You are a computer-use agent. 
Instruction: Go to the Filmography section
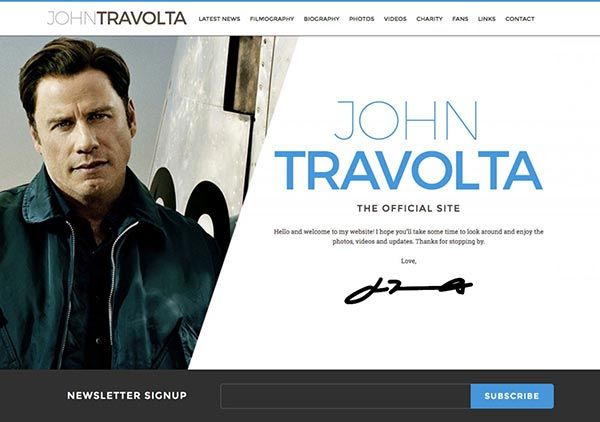[x=272, y=19]
